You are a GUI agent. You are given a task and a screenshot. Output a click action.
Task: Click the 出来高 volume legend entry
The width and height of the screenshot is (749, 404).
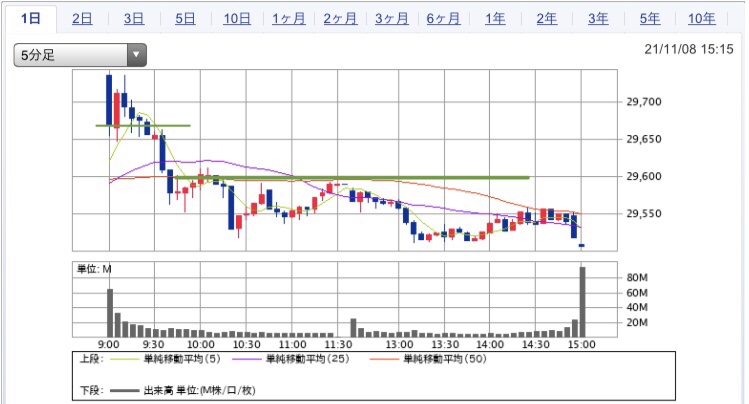199,391
